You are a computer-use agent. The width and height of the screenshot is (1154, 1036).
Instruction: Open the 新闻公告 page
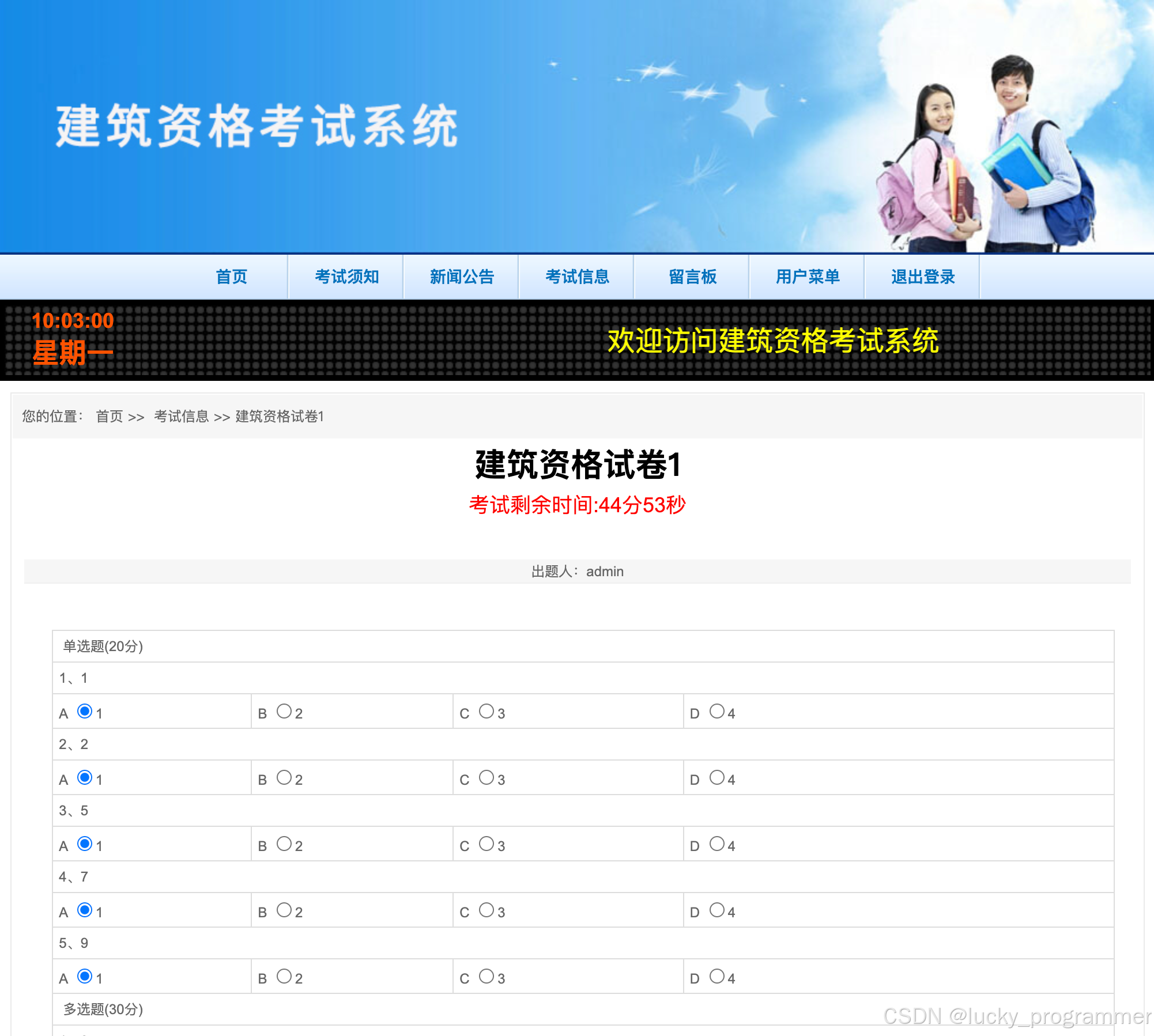[x=462, y=277]
